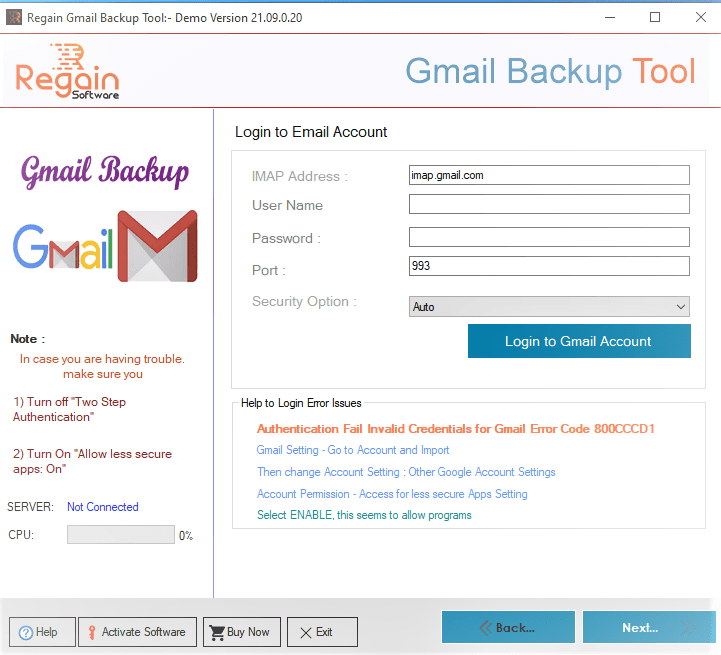721x655 pixels.
Task: Open the Security Option dropdown
Action: coord(549,307)
